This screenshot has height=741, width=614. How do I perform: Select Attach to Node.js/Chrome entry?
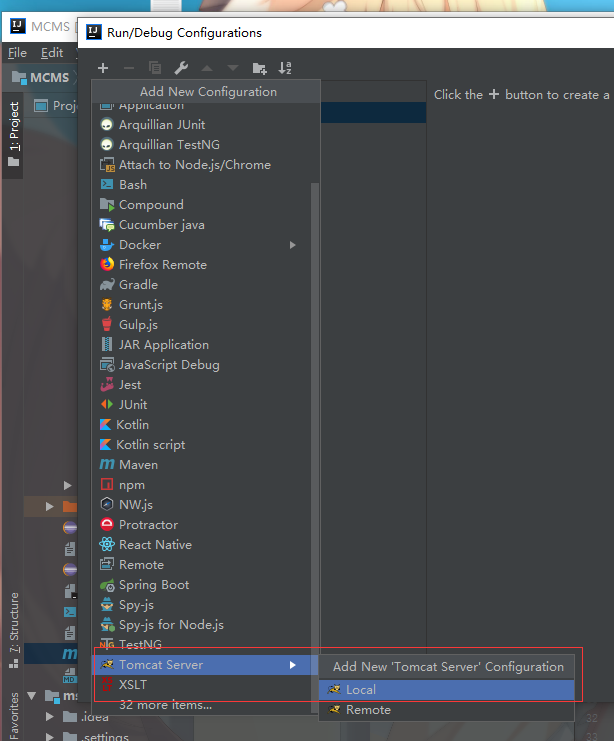coord(202,165)
